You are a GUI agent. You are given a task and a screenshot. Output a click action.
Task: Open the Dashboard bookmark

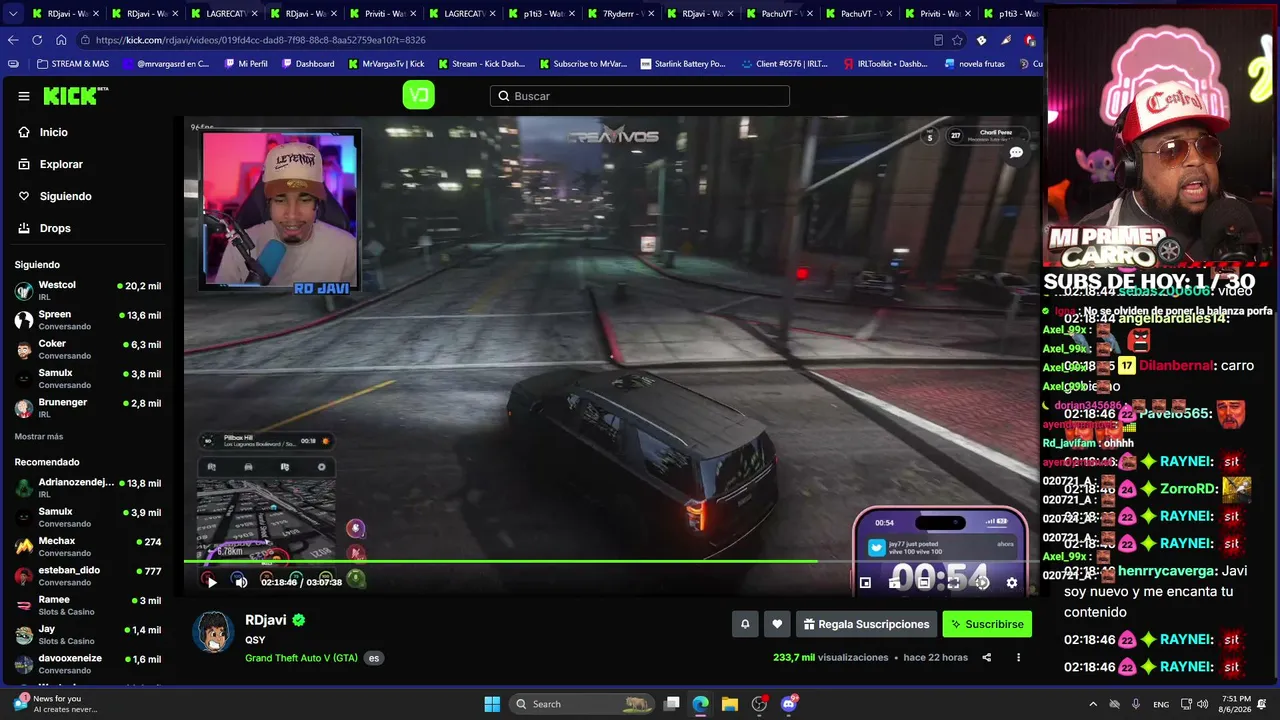coord(308,64)
